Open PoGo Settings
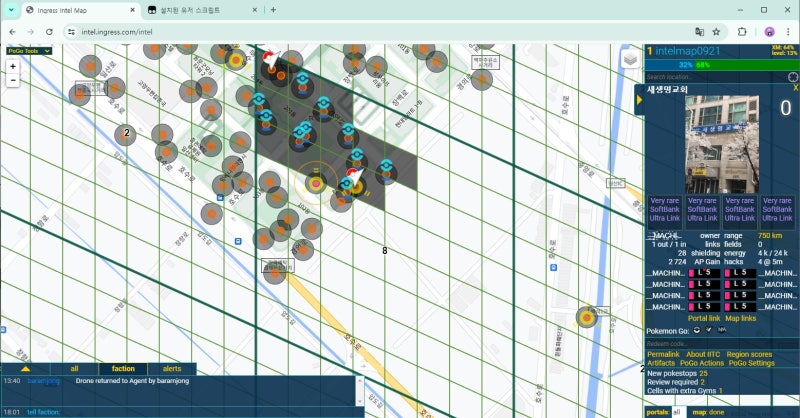This screenshot has height=418, width=800. 751,363
